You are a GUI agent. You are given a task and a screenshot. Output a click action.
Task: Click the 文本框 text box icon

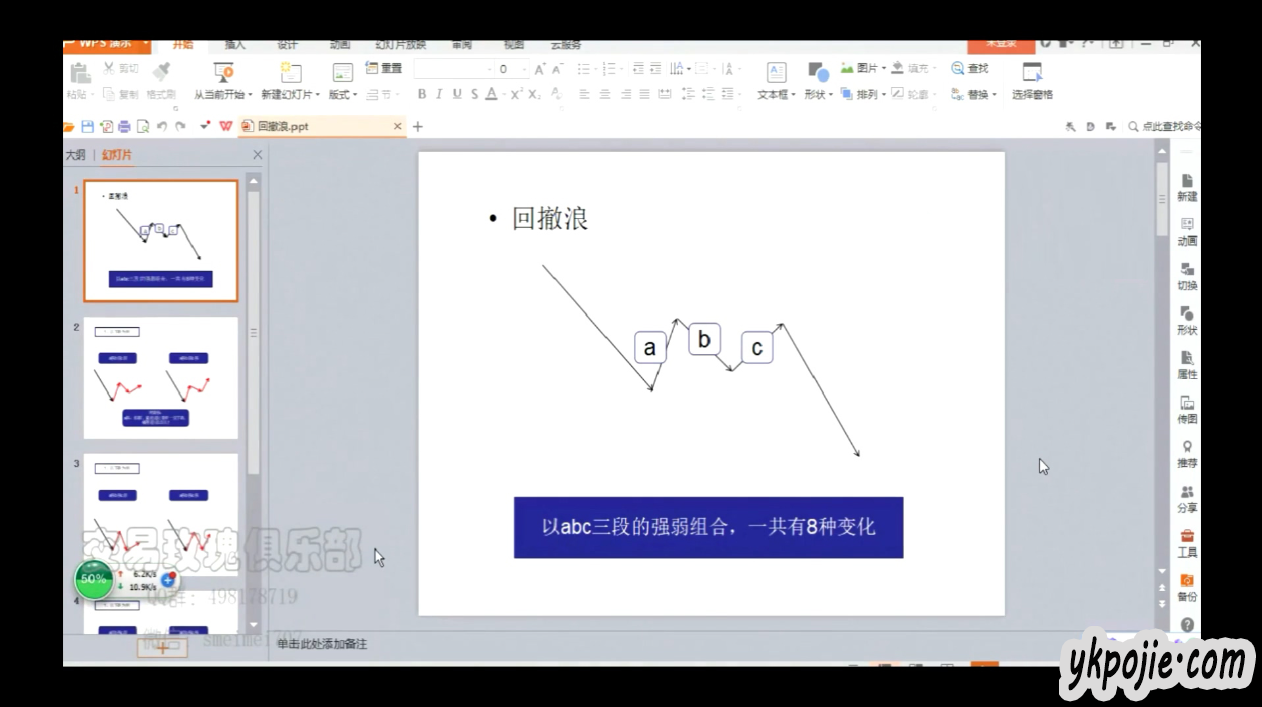tap(776, 72)
